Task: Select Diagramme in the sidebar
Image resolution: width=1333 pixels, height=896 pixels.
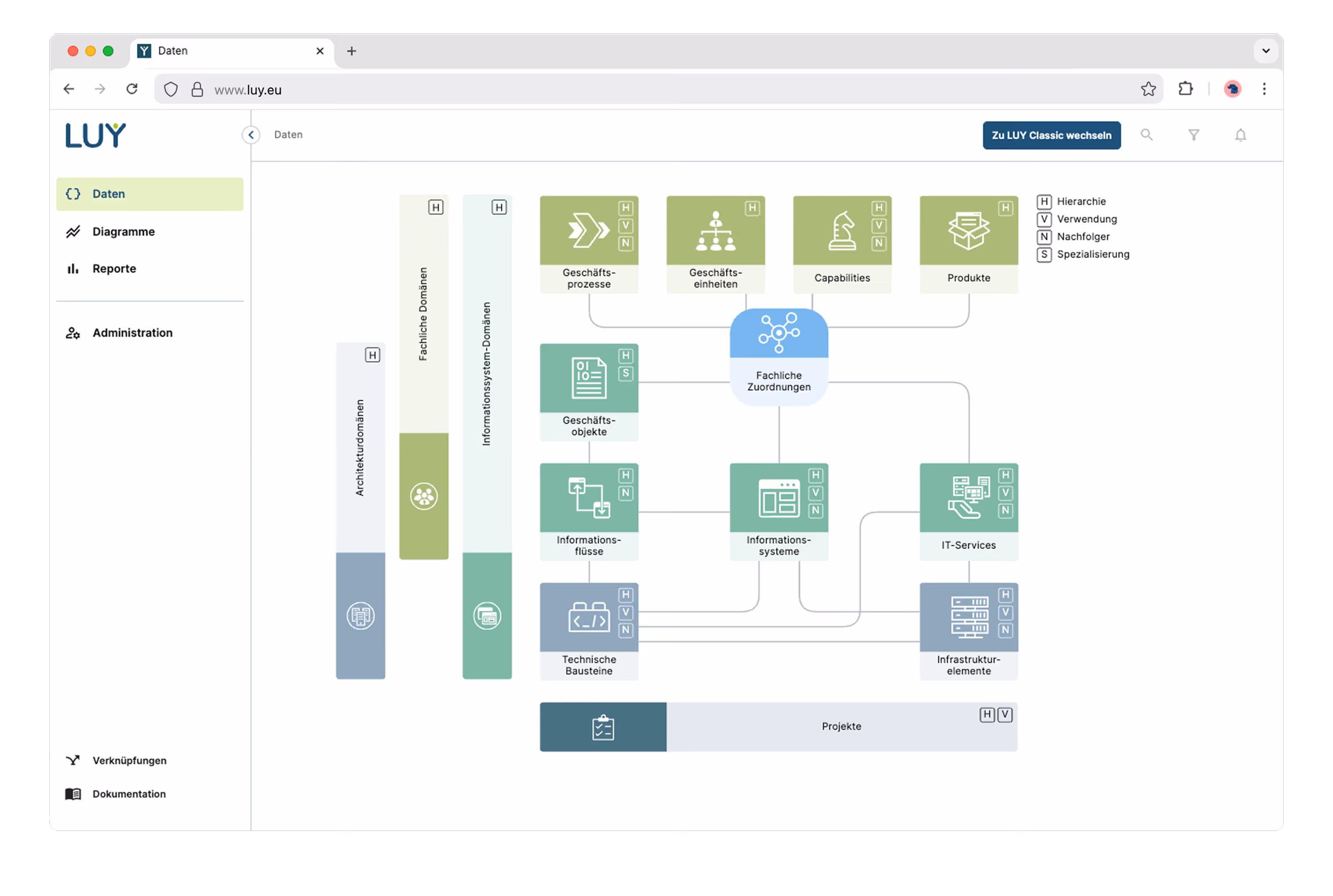Action: [124, 231]
